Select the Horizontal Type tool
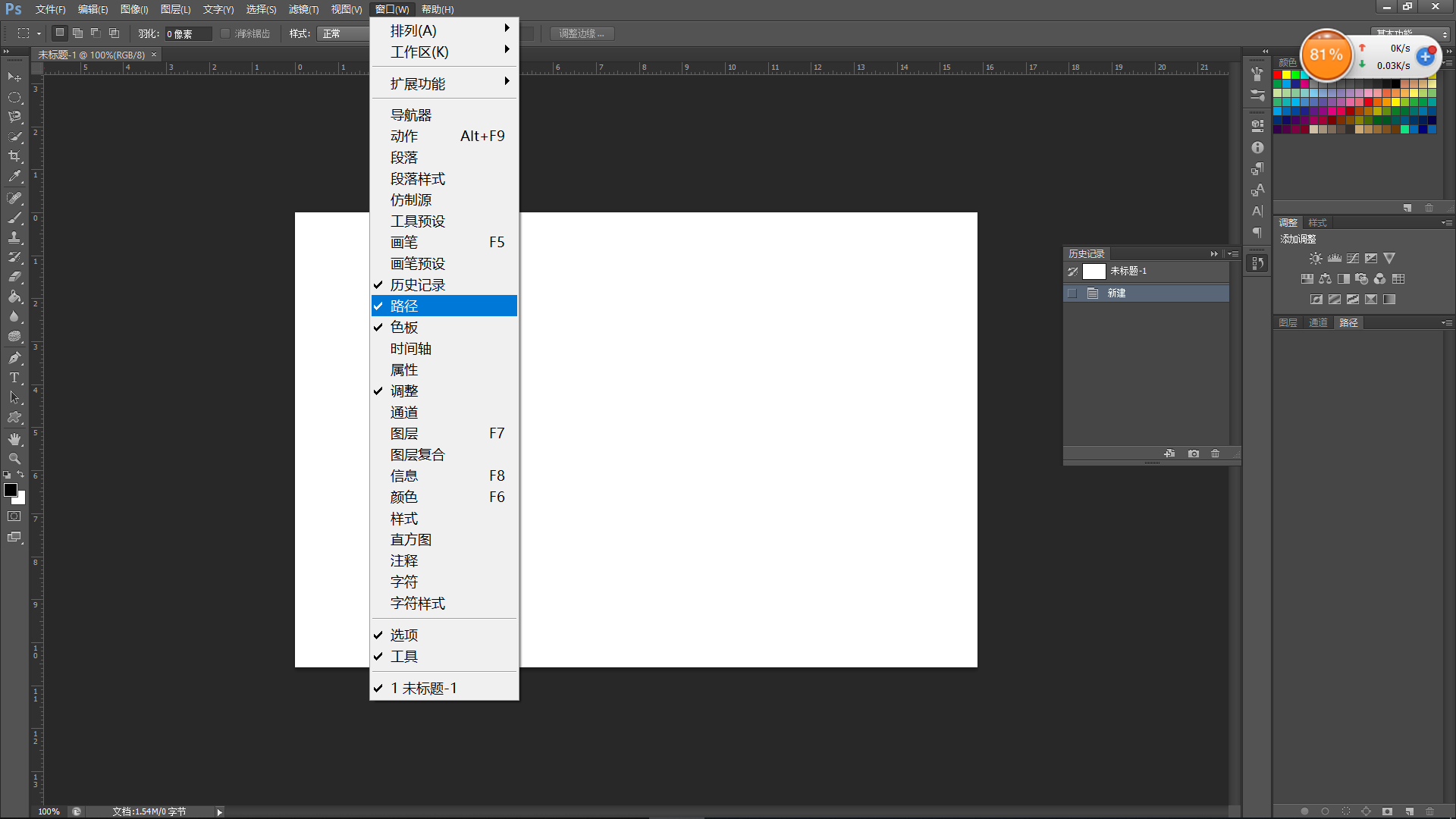The height and width of the screenshot is (819, 1456). pos(14,378)
